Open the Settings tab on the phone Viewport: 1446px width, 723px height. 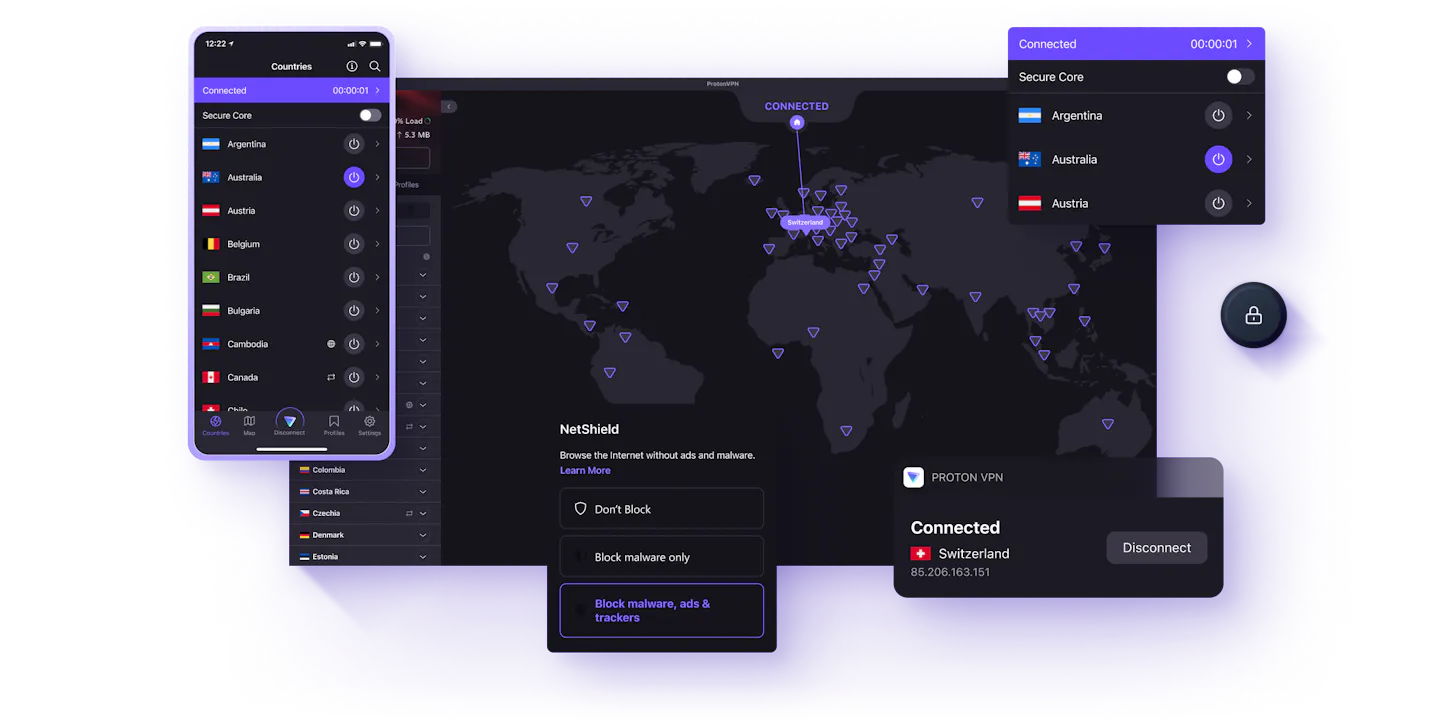369,426
